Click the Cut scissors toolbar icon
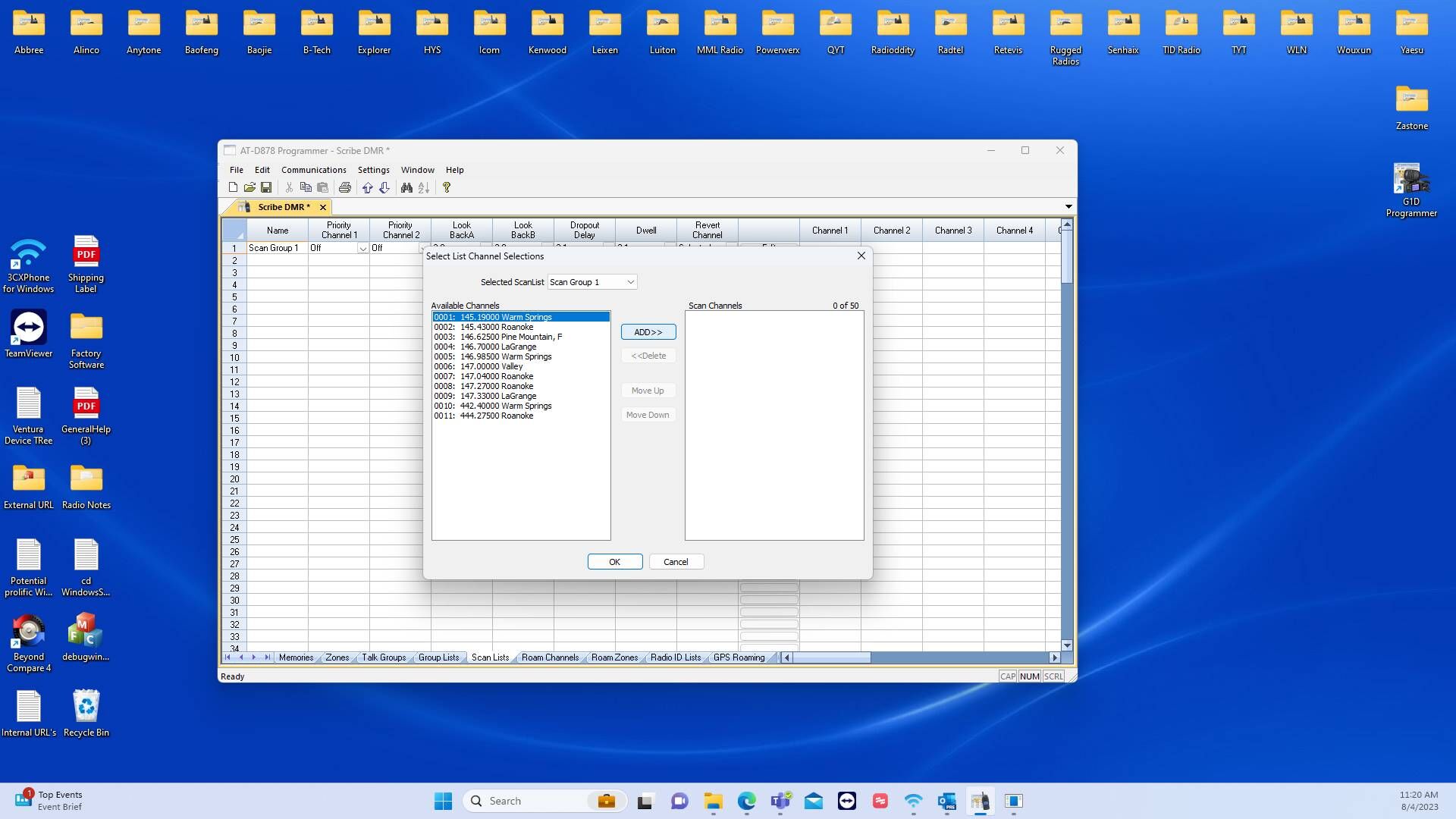Image resolution: width=1456 pixels, height=819 pixels. click(x=289, y=187)
